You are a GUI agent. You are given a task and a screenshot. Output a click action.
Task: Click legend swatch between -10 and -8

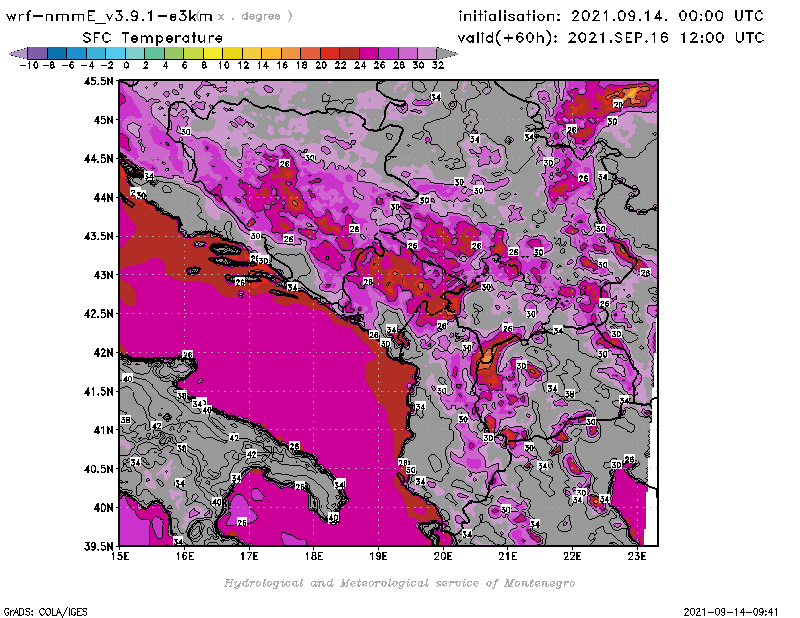coord(38,53)
